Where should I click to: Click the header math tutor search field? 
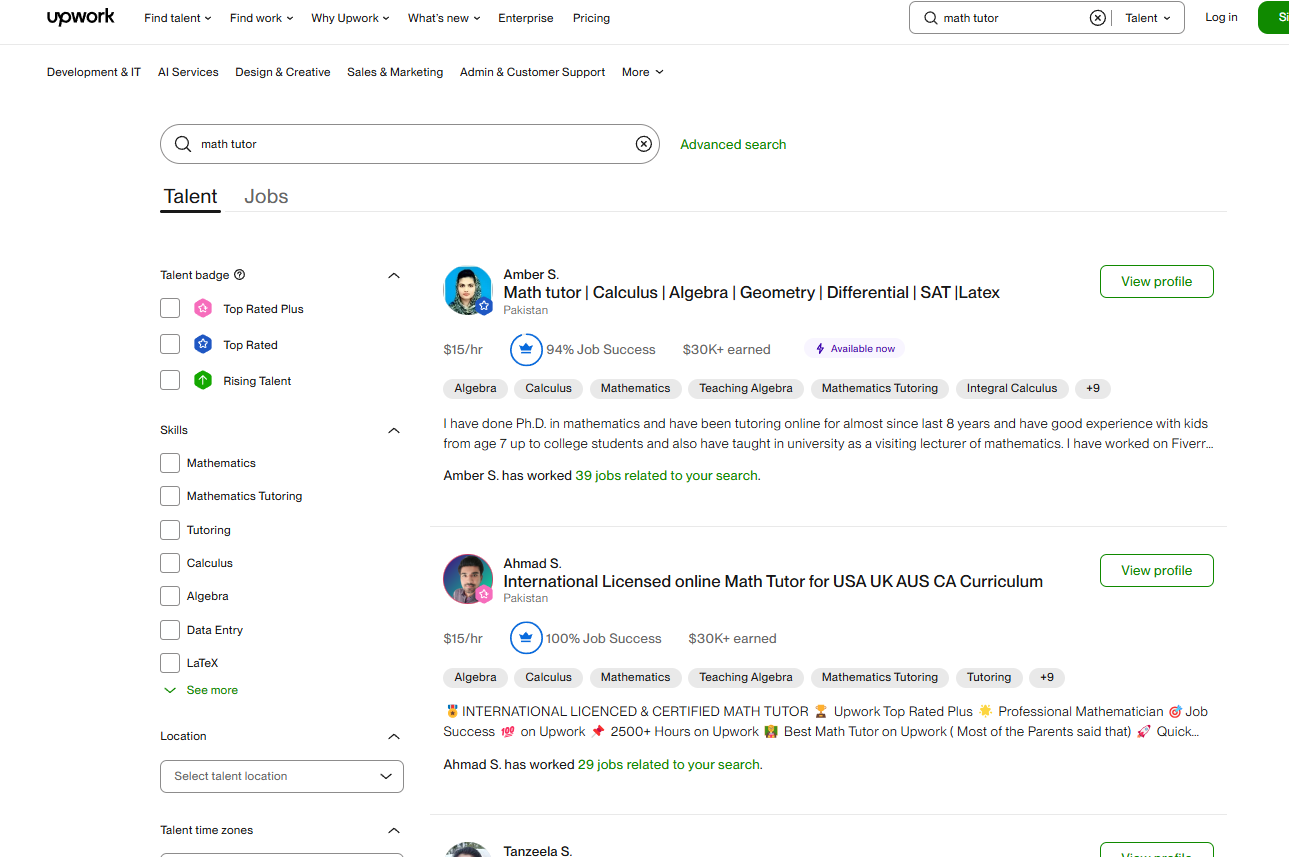(1012, 18)
